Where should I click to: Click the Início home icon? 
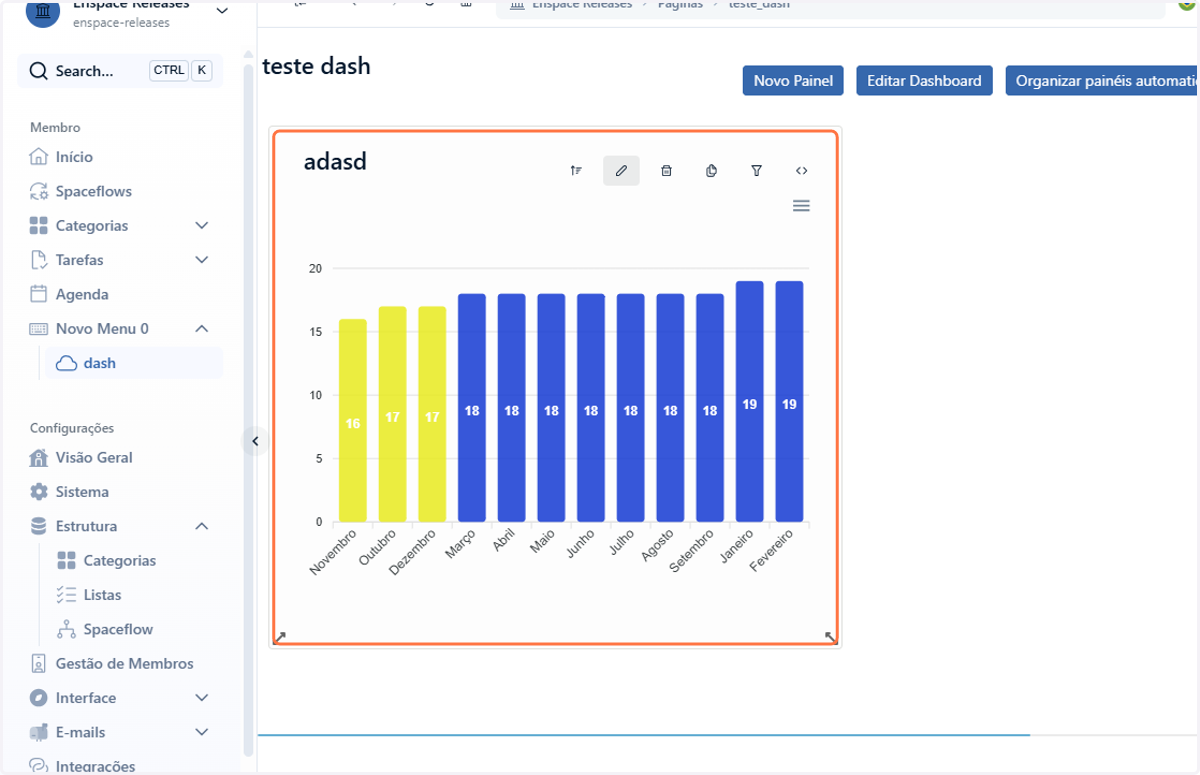click(x=38, y=157)
